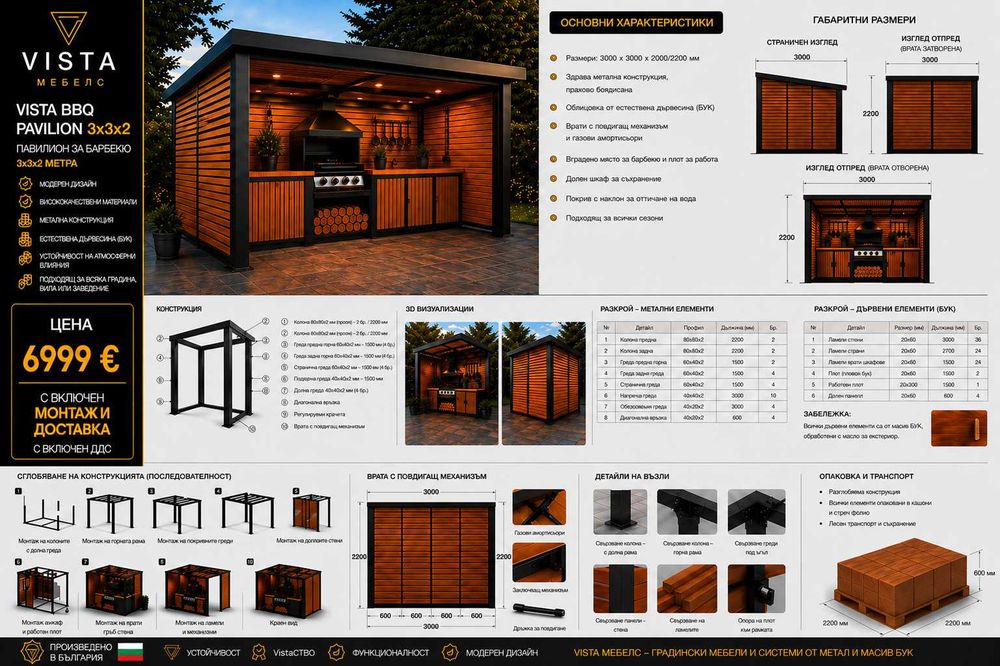The height and width of the screenshot is (666, 1000).
Task: Click quantity "36" in the "Ламели стени" row
Action: click(x=978, y=340)
